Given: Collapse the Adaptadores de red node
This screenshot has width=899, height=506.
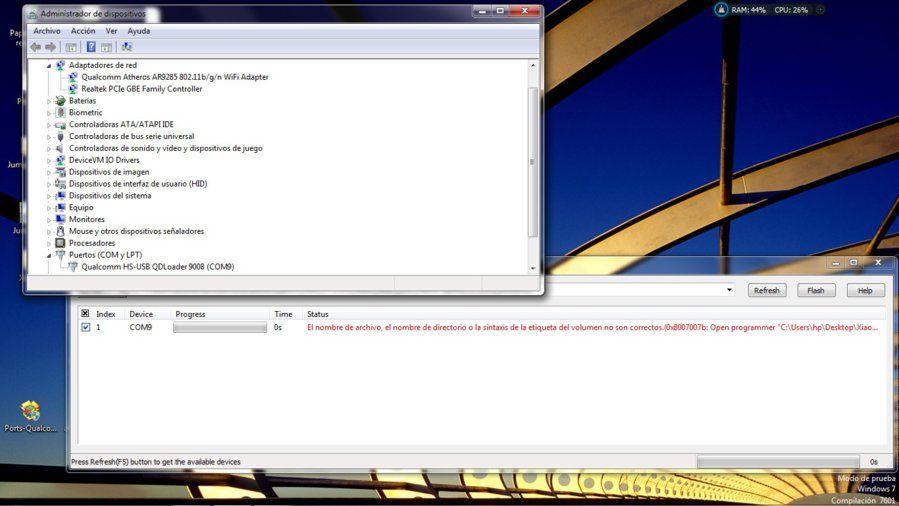Looking at the screenshot, I should (49, 66).
